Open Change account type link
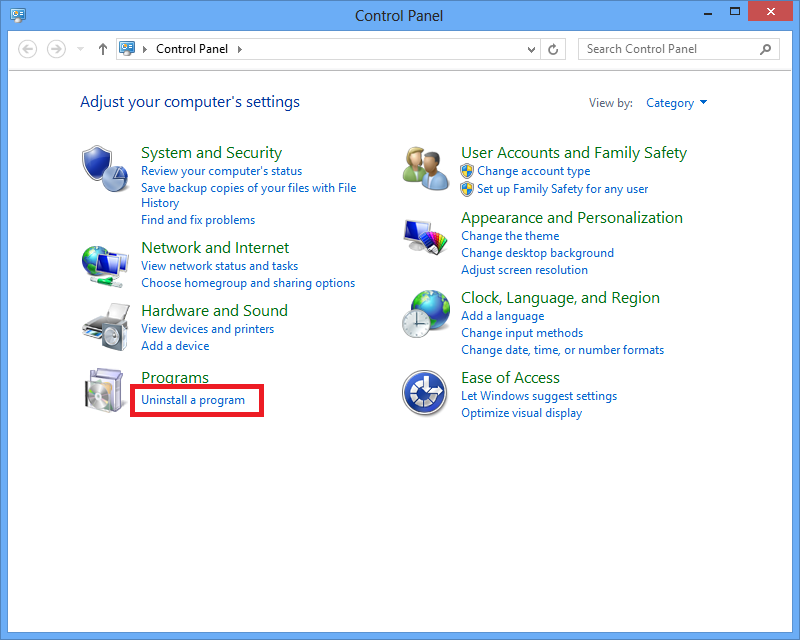Viewport: 800px width, 640px height. tap(533, 171)
